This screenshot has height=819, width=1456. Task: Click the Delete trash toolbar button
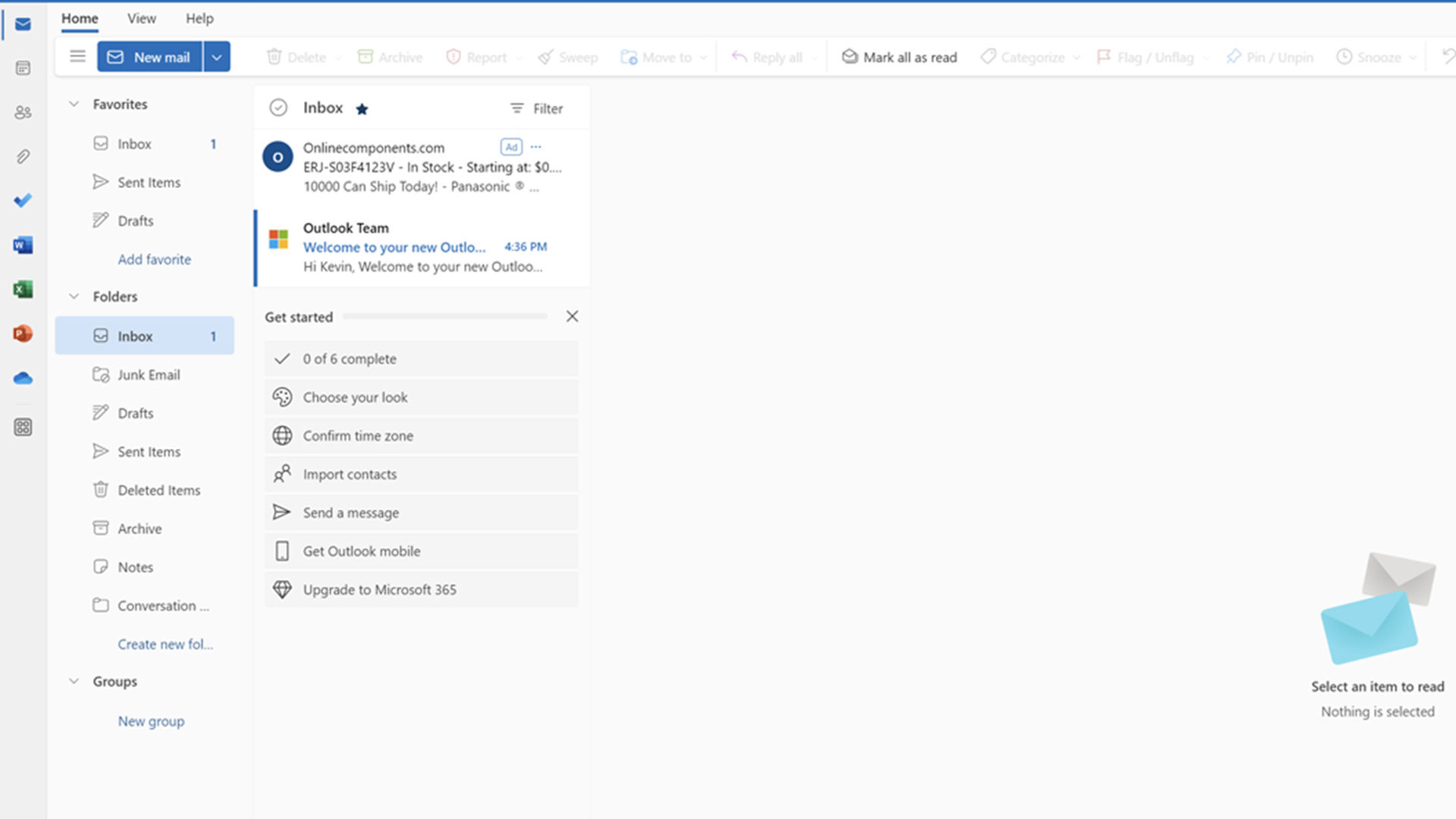(296, 57)
